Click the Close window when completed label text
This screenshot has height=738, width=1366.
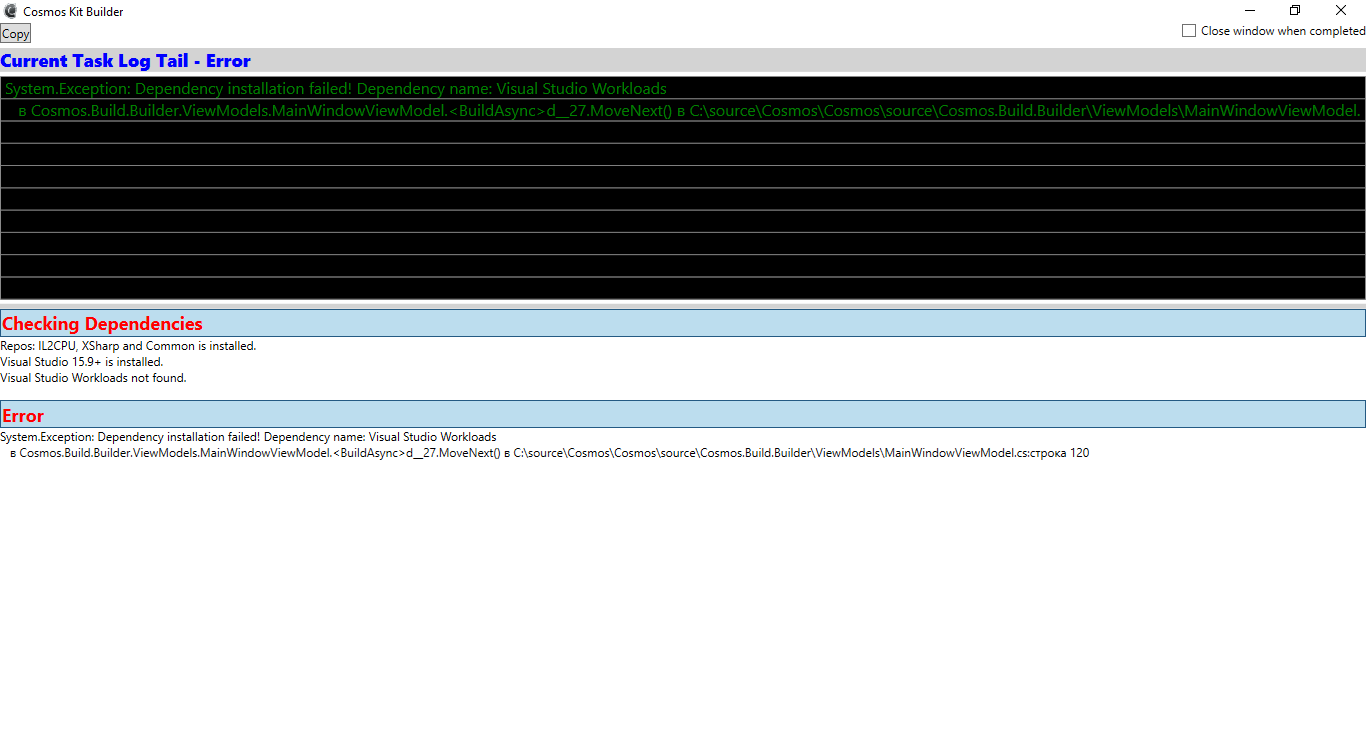click(x=1281, y=30)
